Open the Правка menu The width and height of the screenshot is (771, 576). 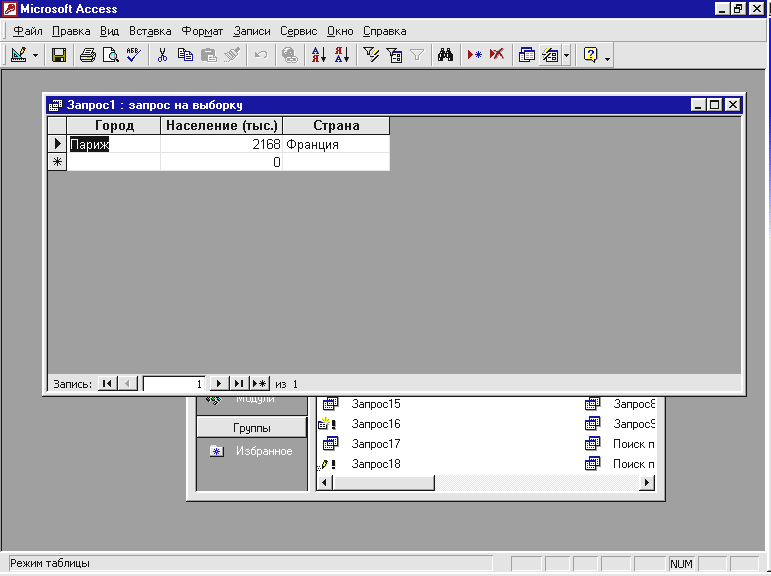coord(71,31)
